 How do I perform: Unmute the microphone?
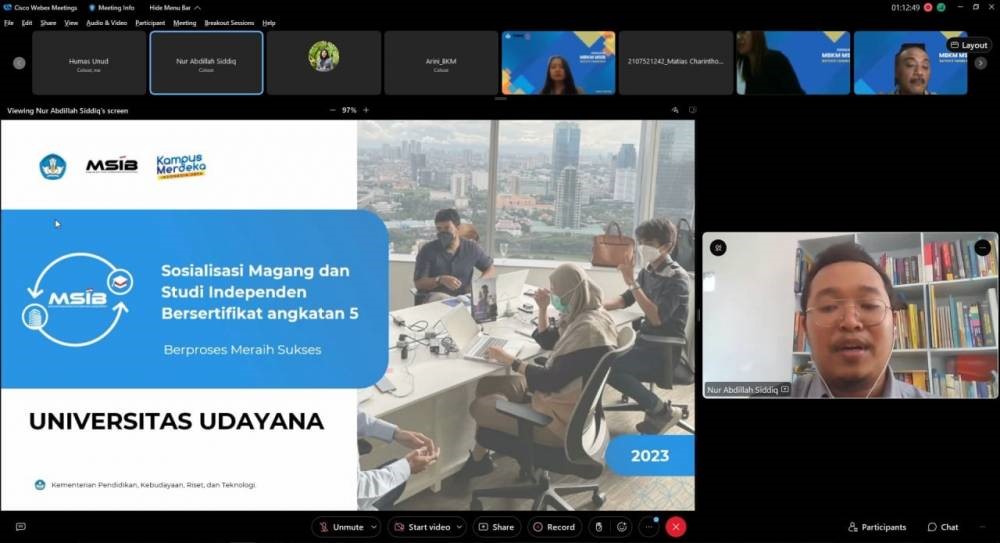[342, 527]
